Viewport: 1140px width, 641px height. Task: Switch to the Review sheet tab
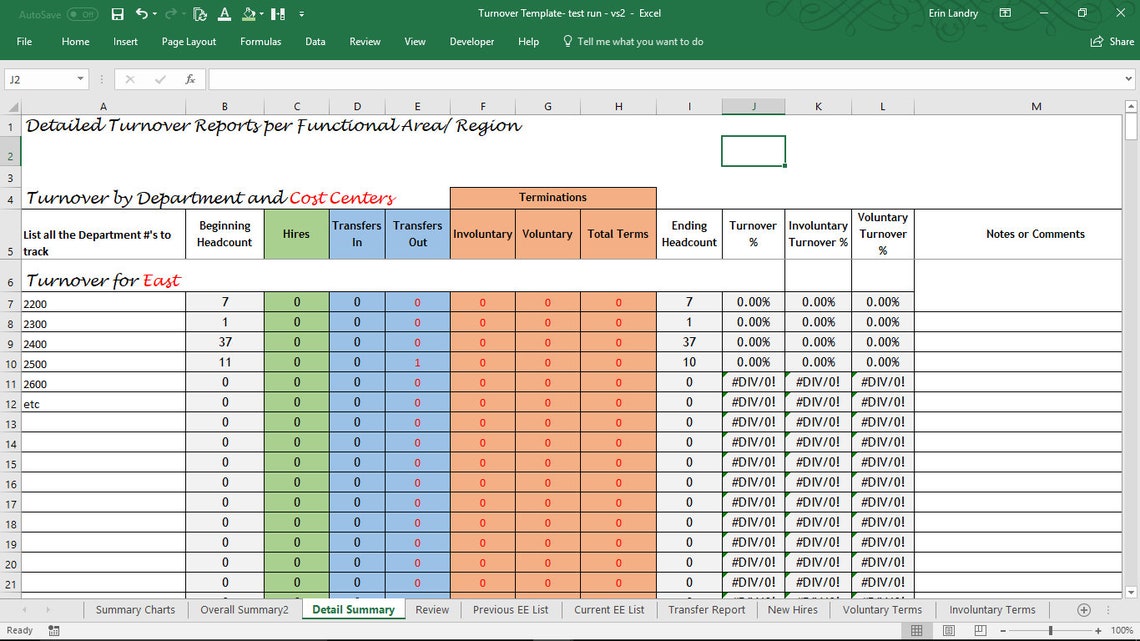tap(432, 609)
